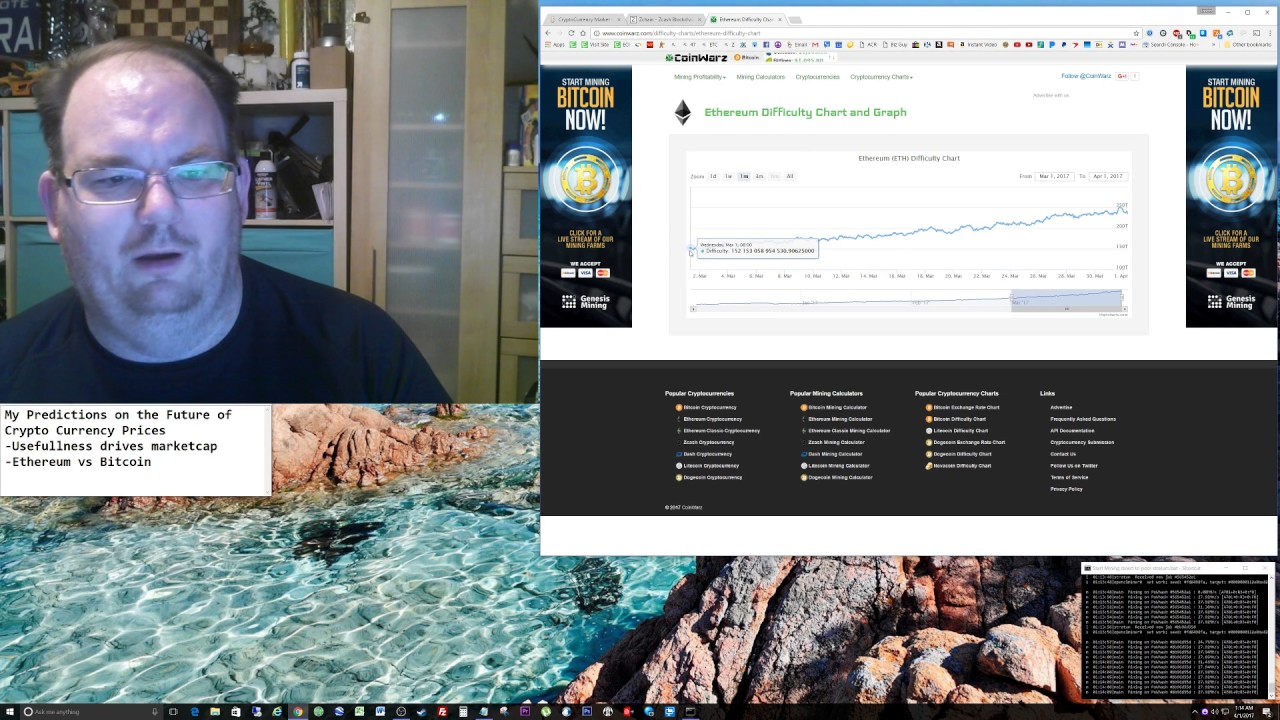
Task: Click the browser reload icon
Action: point(571,33)
